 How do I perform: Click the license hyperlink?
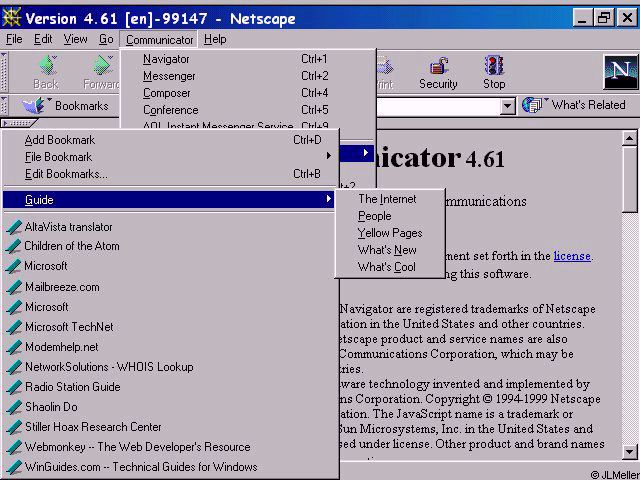pyautogui.click(x=572, y=256)
